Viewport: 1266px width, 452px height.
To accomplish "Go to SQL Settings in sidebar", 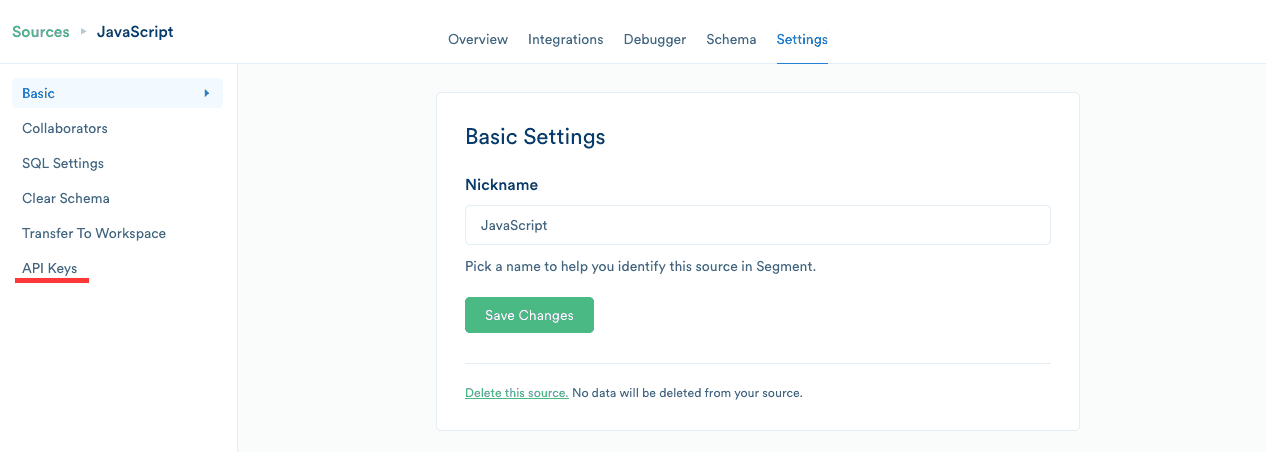I will point(63,163).
